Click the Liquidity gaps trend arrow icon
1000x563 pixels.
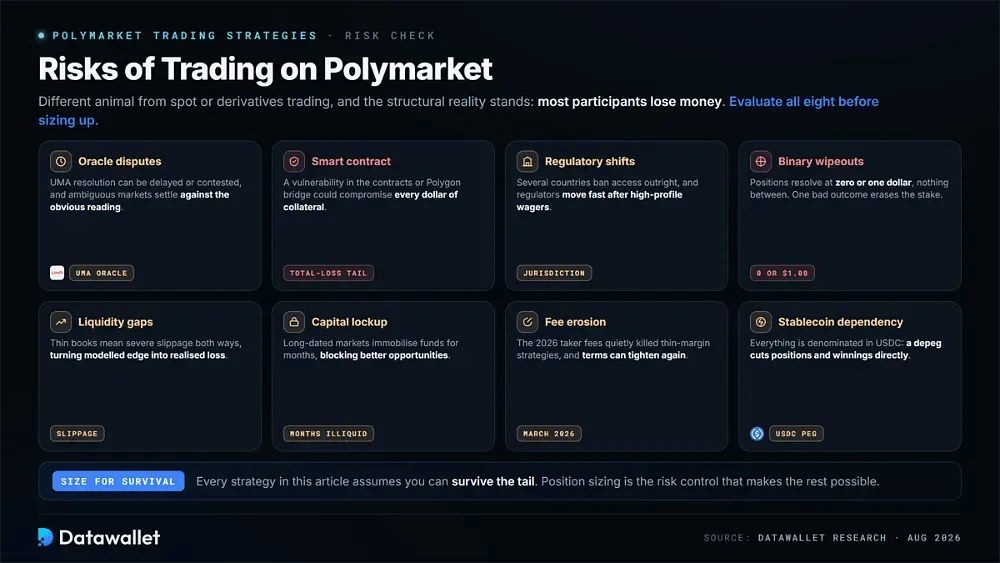(x=61, y=322)
